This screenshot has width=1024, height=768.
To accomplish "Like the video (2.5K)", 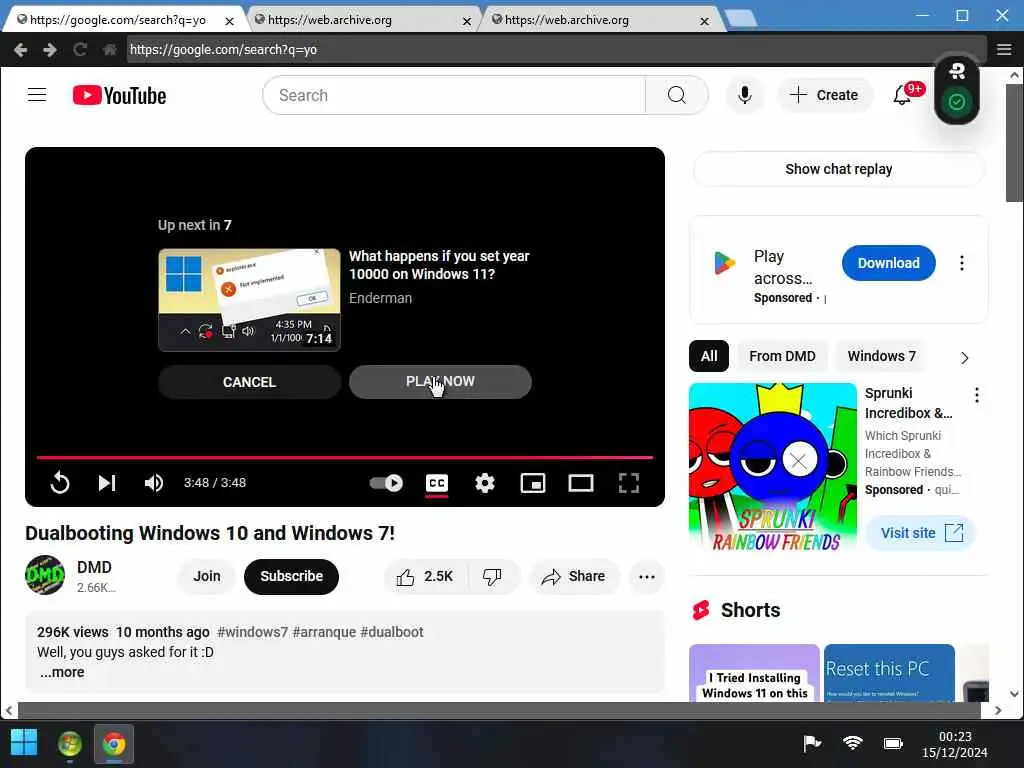I will point(424,577).
